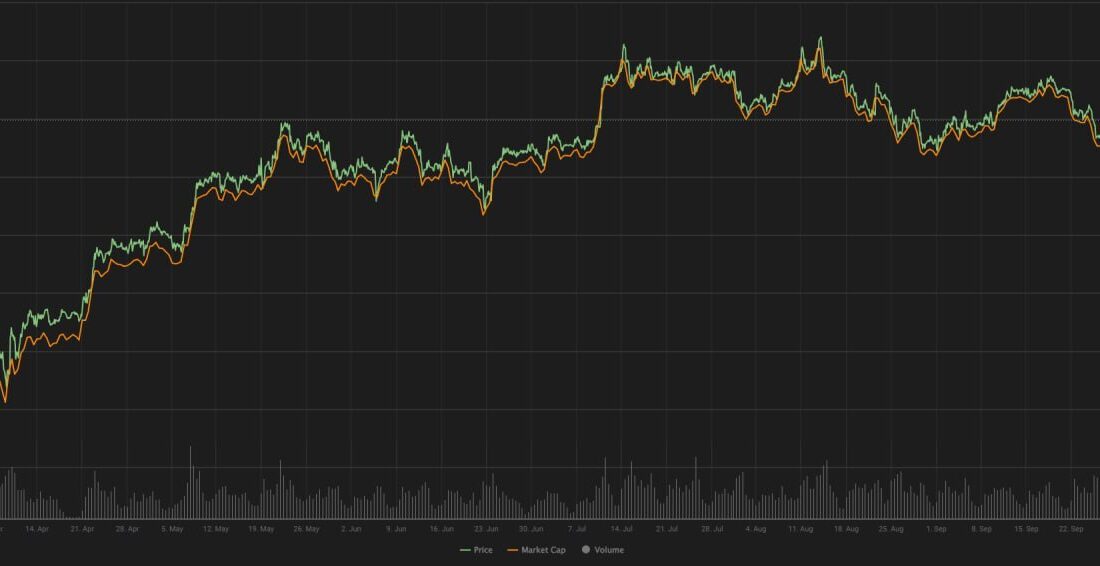The image size is (1100, 566).
Task: Click the grey Volume circle legend icon
Action: pyautogui.click(x=586, y=550)
